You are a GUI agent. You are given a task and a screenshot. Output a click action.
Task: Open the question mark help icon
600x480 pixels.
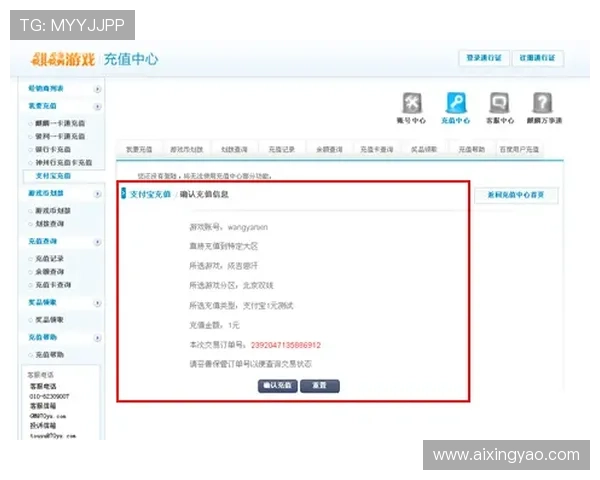click(x=543, y=103)
